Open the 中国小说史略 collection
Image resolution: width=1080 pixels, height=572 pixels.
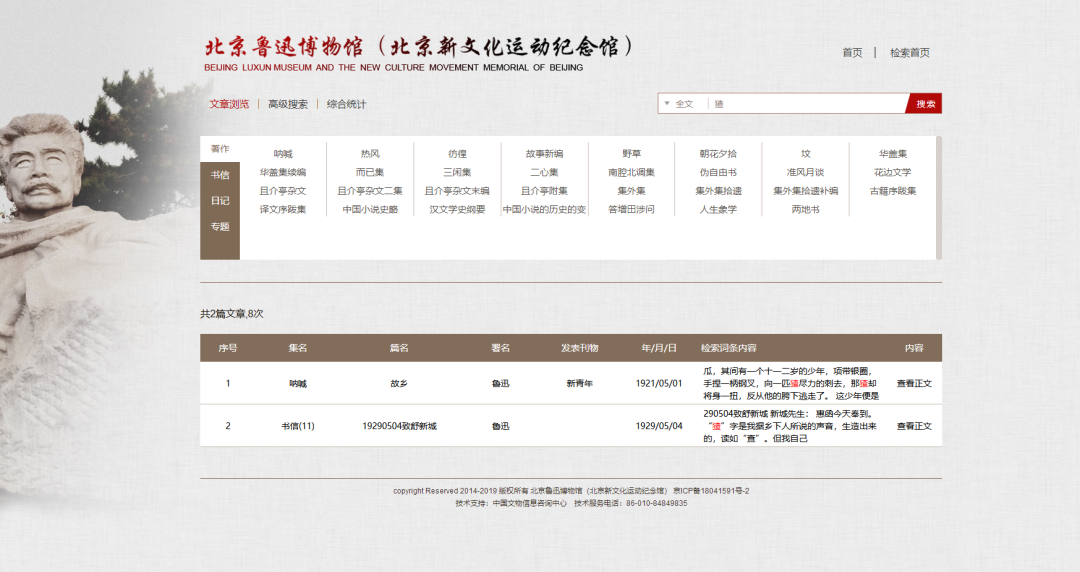370,210
